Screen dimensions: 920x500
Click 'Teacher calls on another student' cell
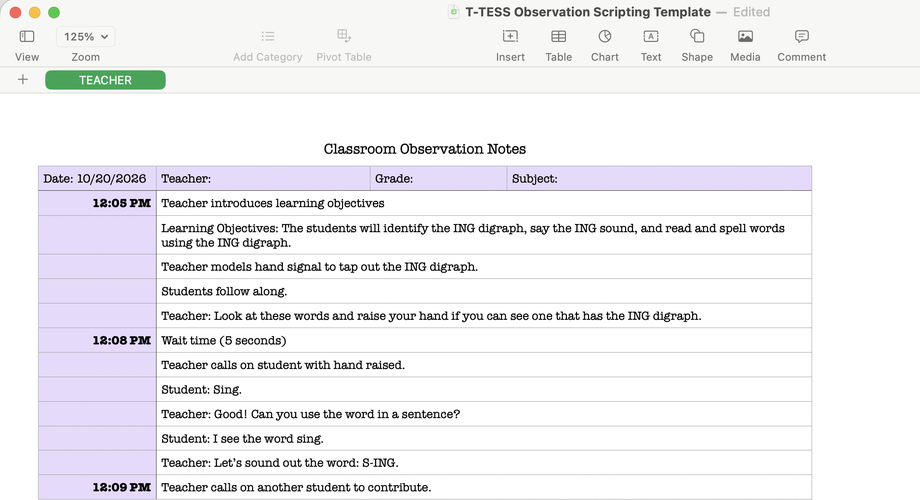pyautogui.click(x=484, y=487)
